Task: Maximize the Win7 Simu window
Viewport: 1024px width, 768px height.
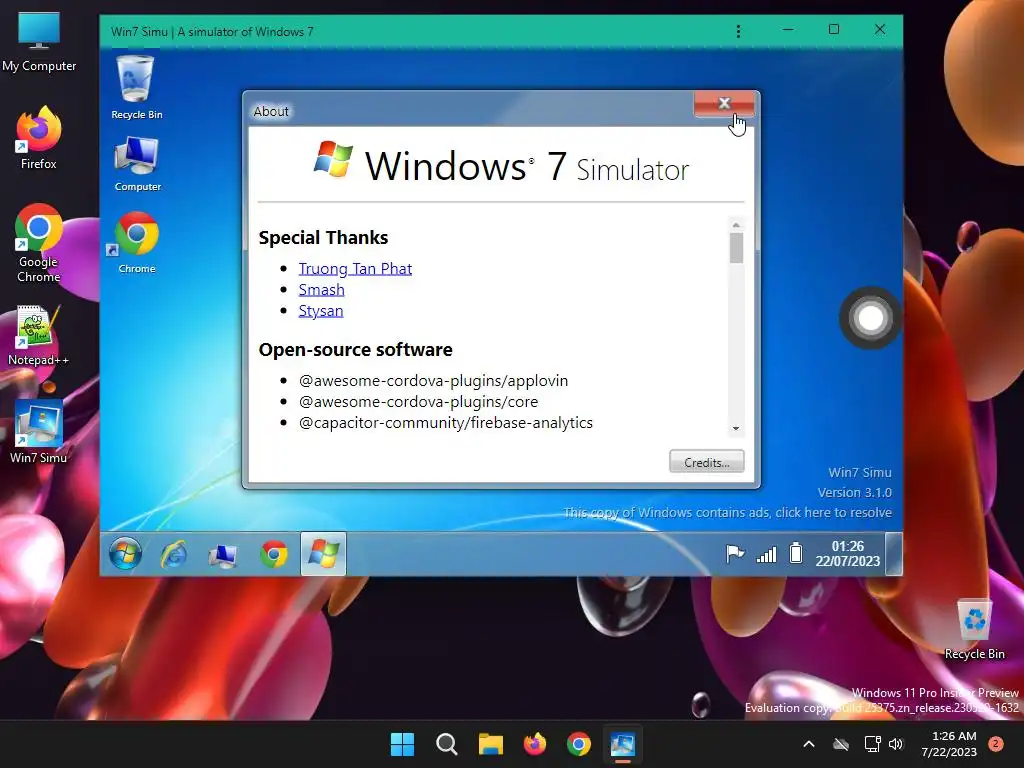Action: 834,29
